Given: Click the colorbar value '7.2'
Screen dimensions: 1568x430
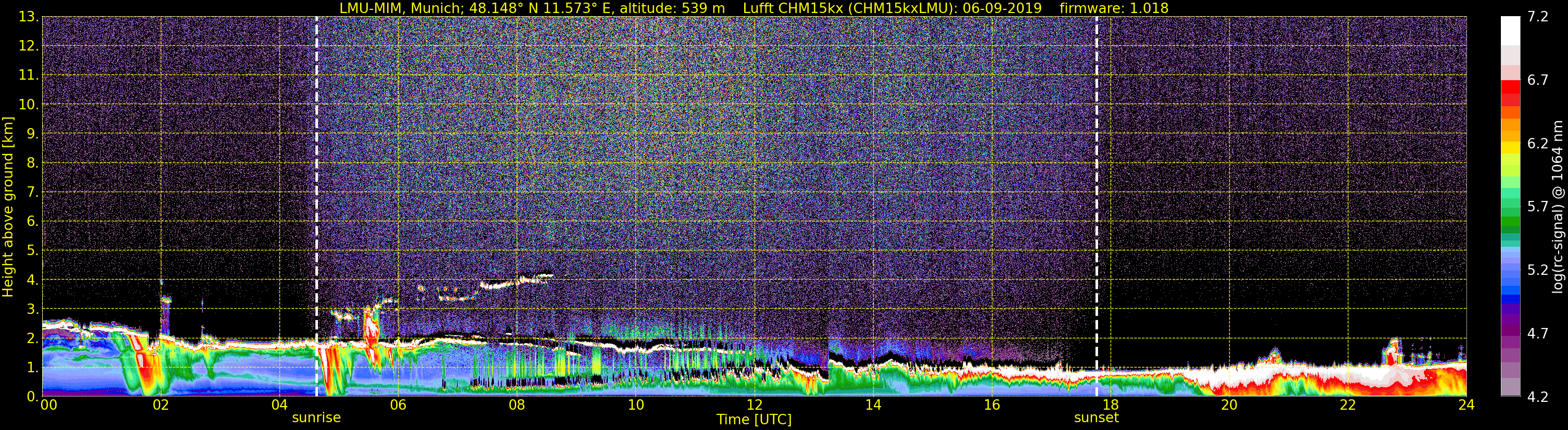Looking at the screenshot, I should click(x=1538, y=17).
